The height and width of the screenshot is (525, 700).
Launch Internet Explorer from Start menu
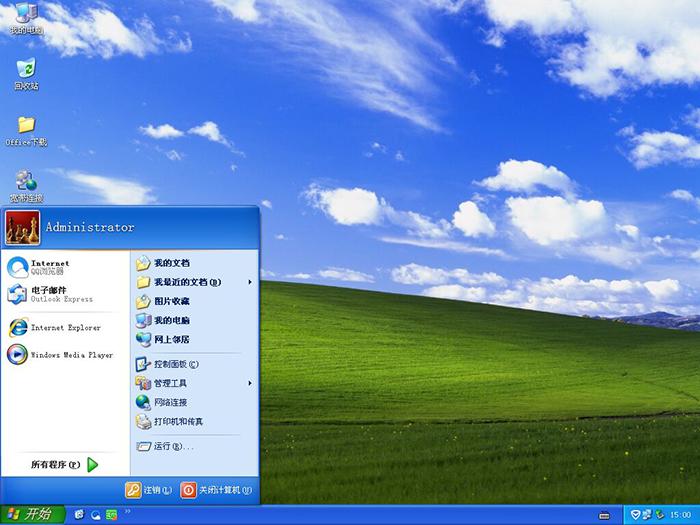click(x=65, y=328)
